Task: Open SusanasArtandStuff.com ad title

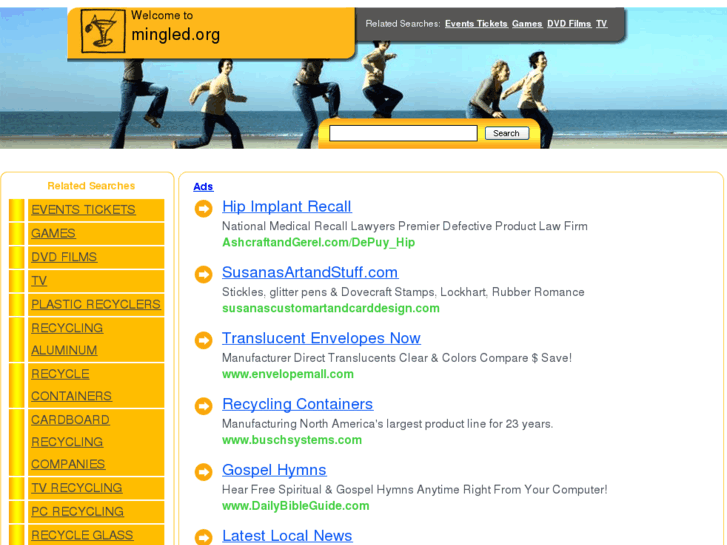Action: coord(310,272)
